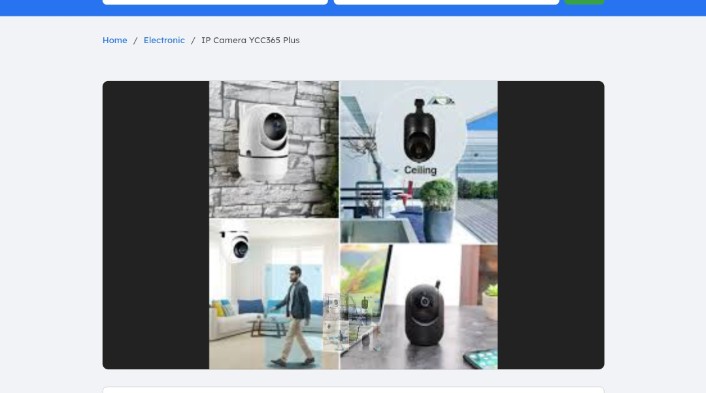Click the man walking in living room
The width and height of the screenshot is (706, 393).
pyautogui.click(x=295, y=315)
